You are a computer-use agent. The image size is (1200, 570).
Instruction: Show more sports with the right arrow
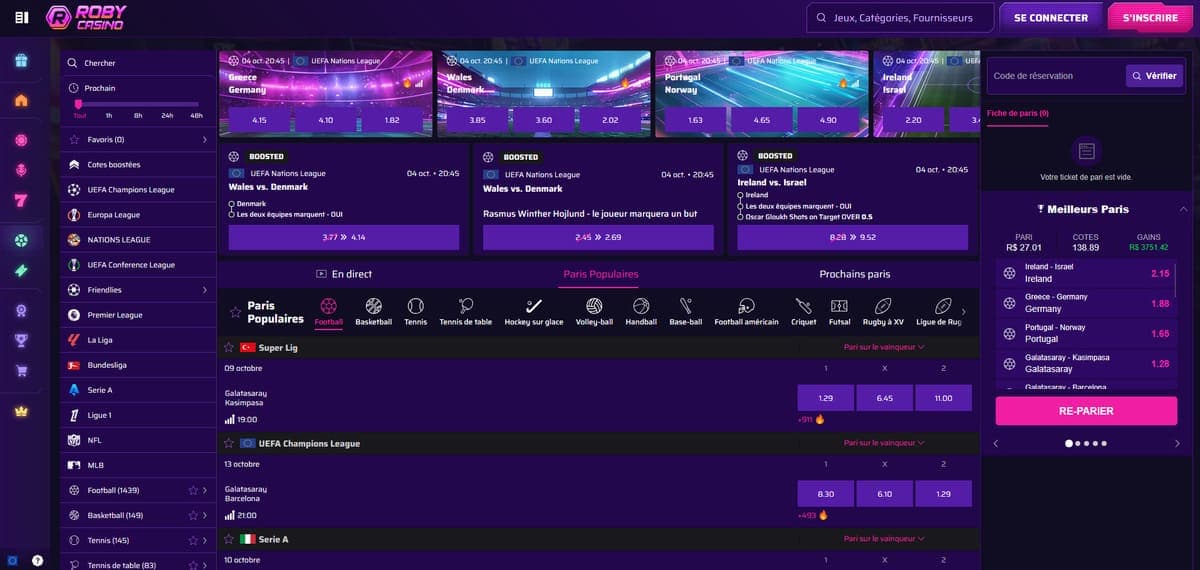tap(963, 312)
